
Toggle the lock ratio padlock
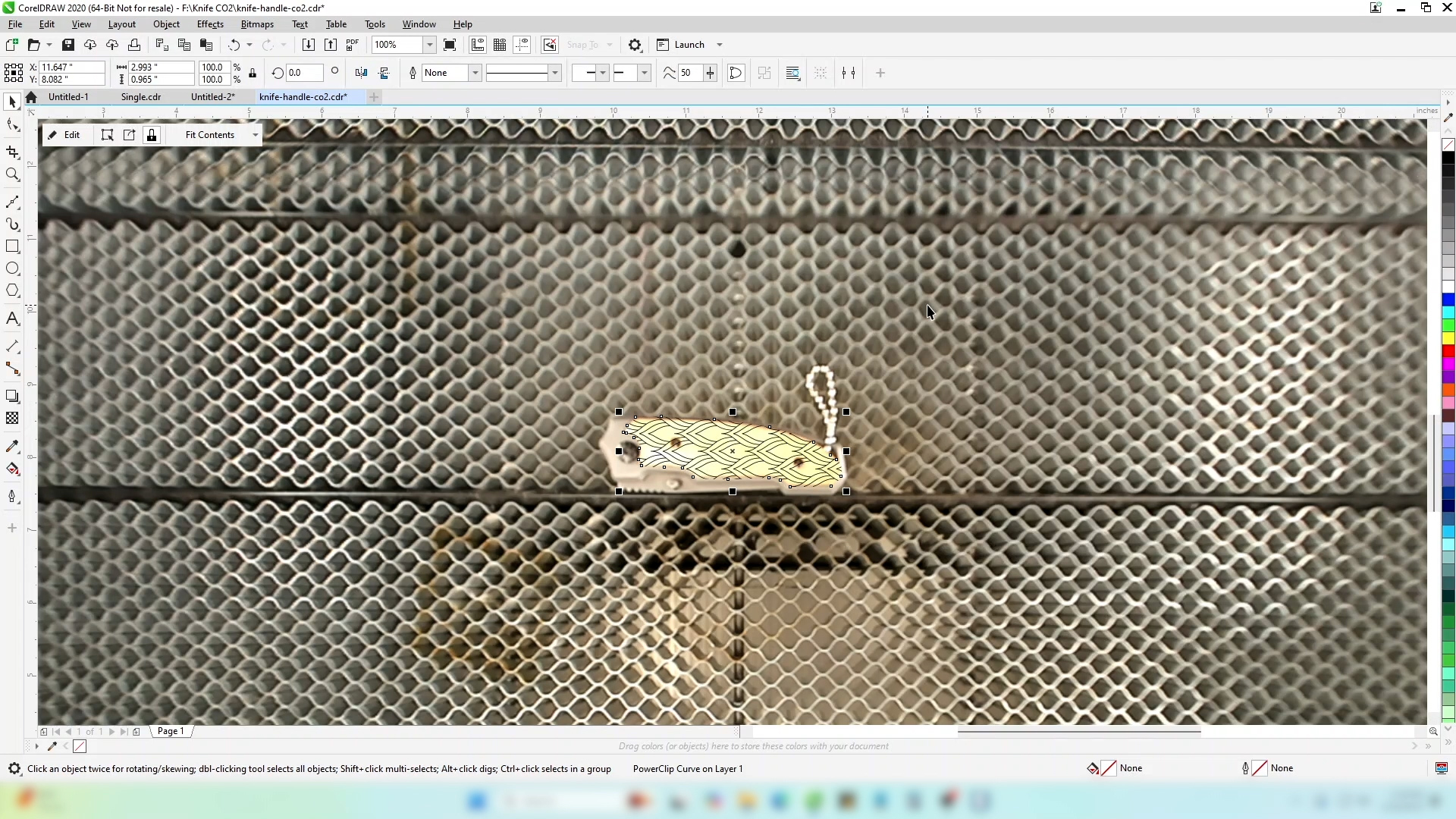click(253, 73)
